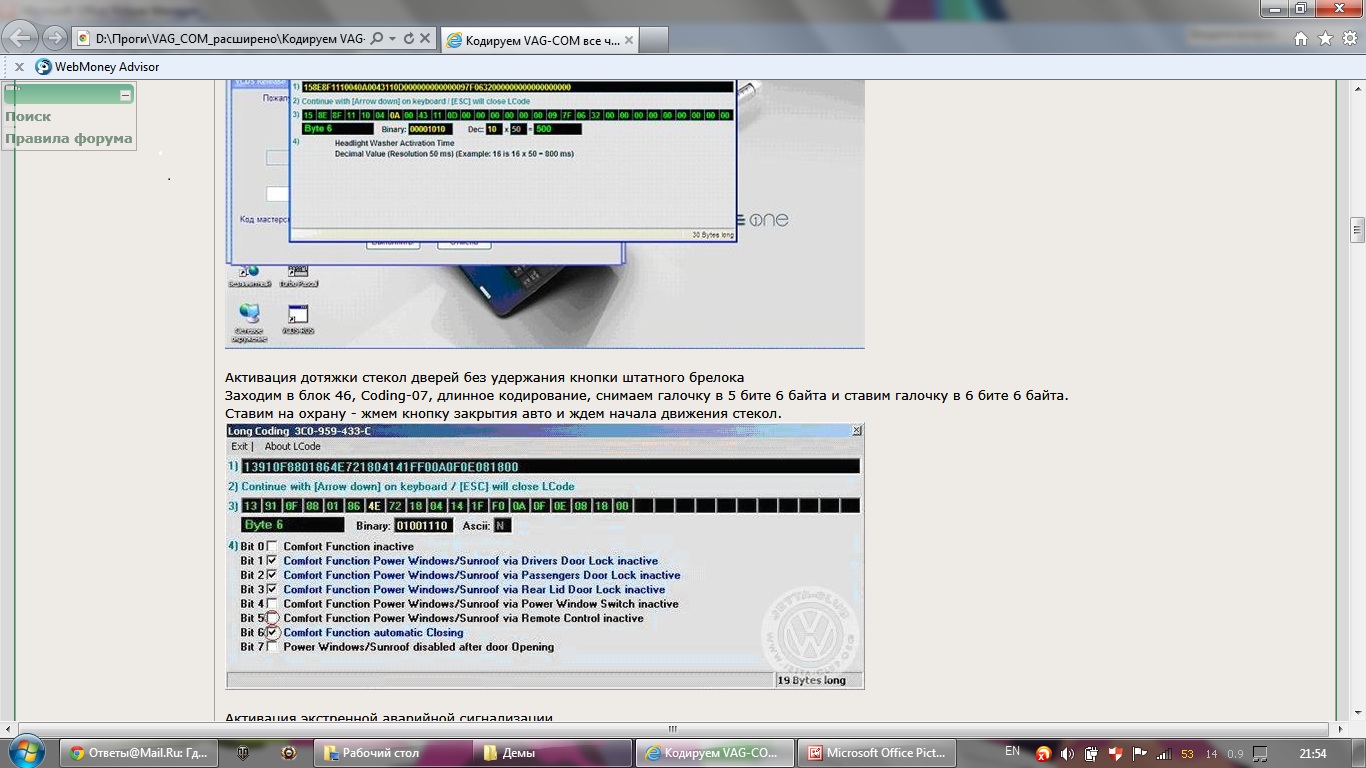The height and width of the screenshot is (768, 1366).
Task: Click the Byte 6 label field
Action: [293, 525]
